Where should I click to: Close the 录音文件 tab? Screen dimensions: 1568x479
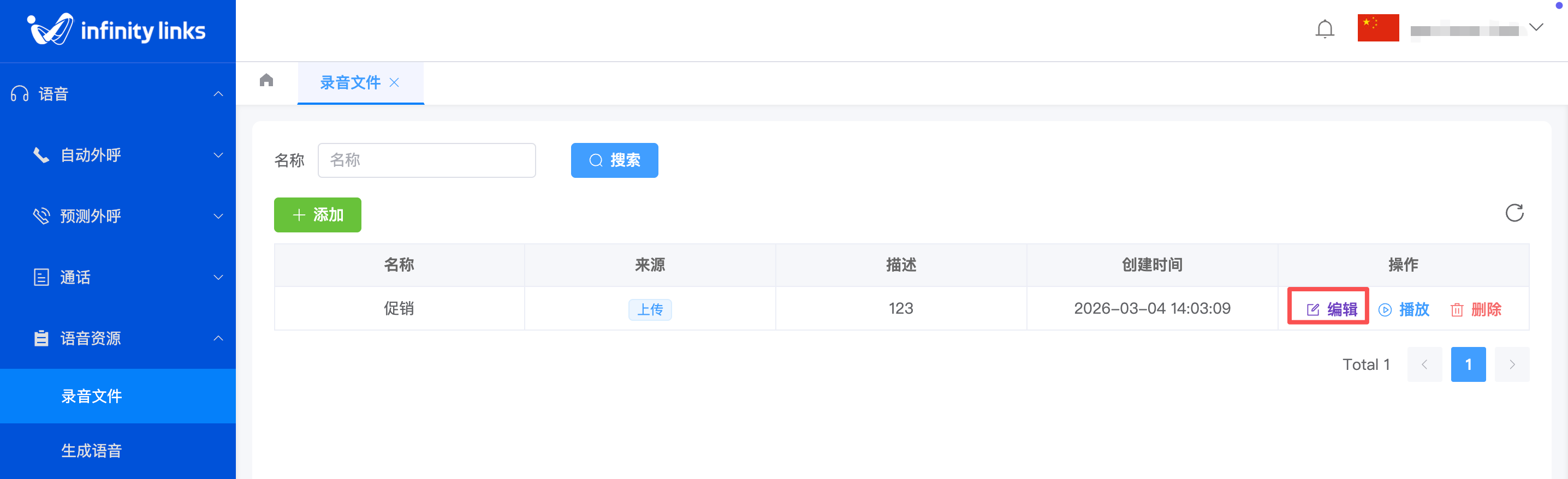tap(394, 83)
